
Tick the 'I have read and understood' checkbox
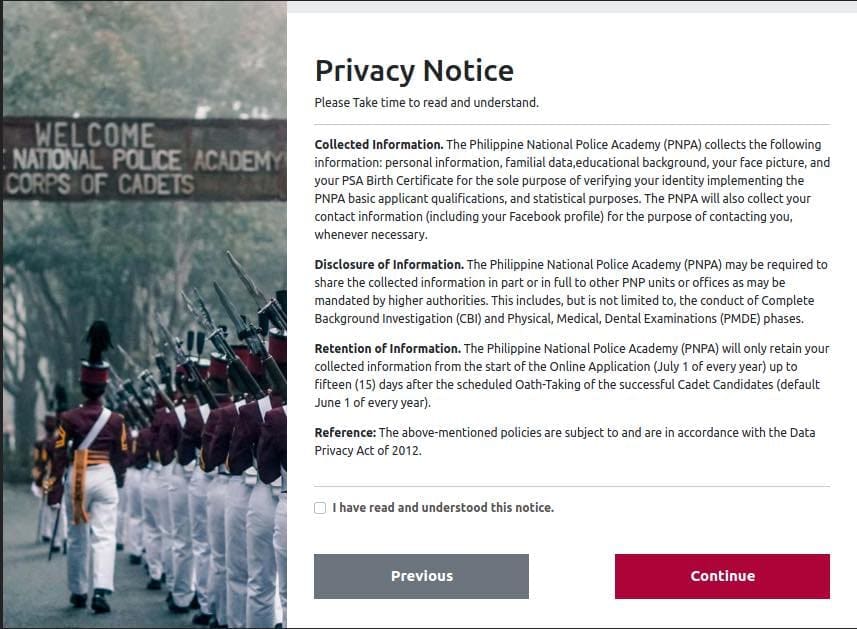(x=320, y=508)
